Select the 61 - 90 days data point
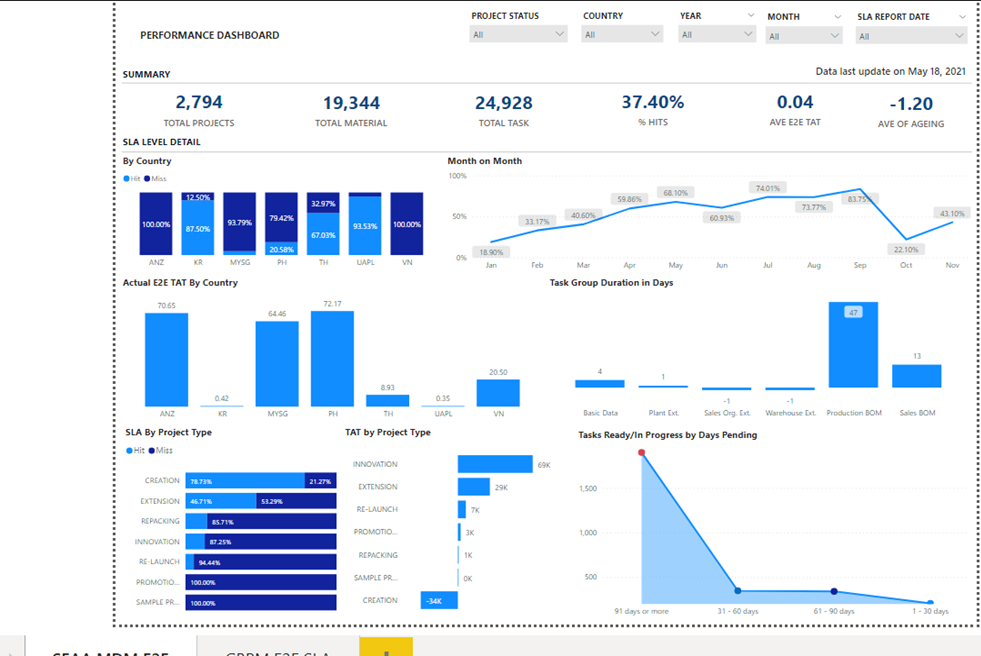 834,591
